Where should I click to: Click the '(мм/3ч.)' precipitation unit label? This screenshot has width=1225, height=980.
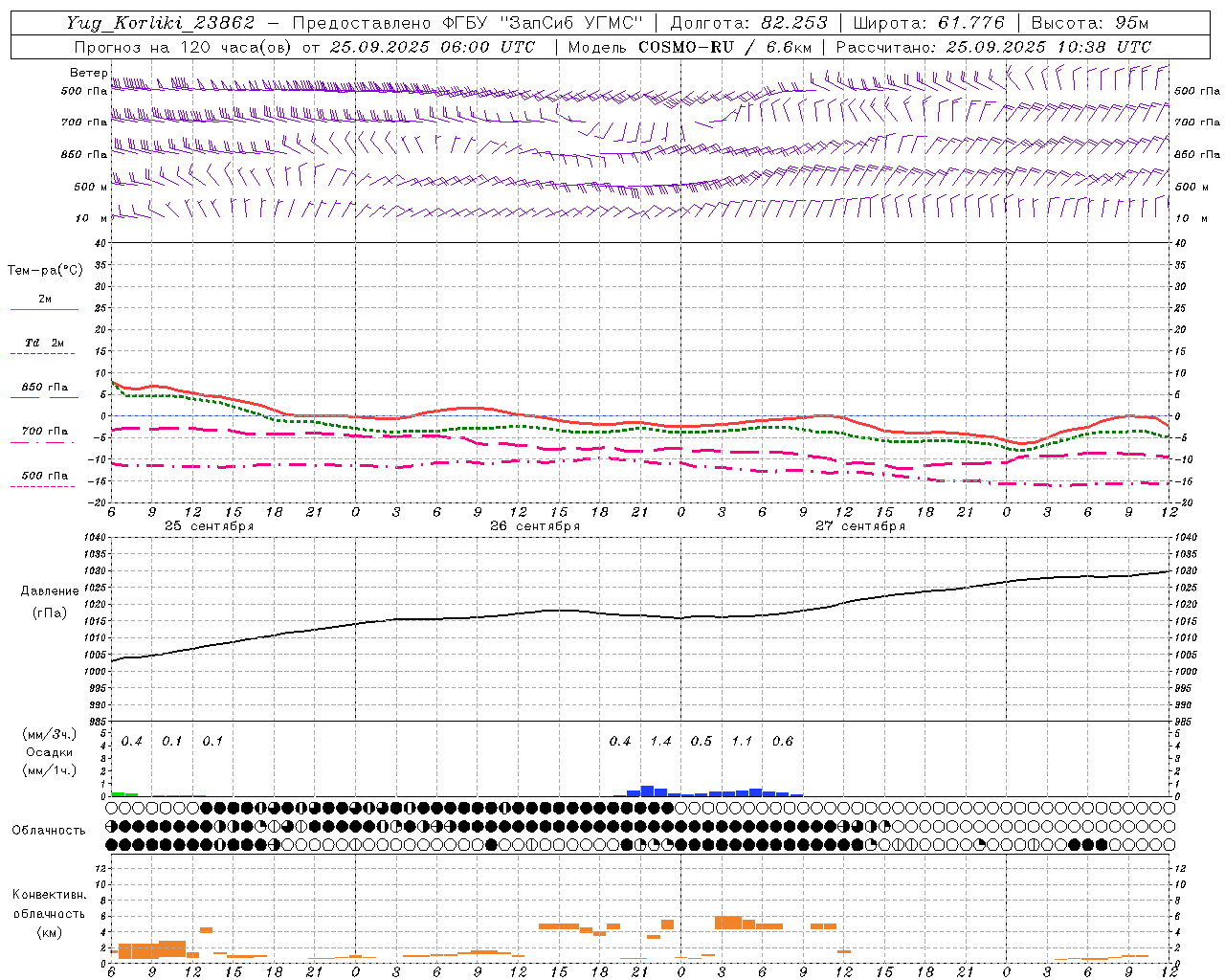pyautogui.click(x=50, y=734)
